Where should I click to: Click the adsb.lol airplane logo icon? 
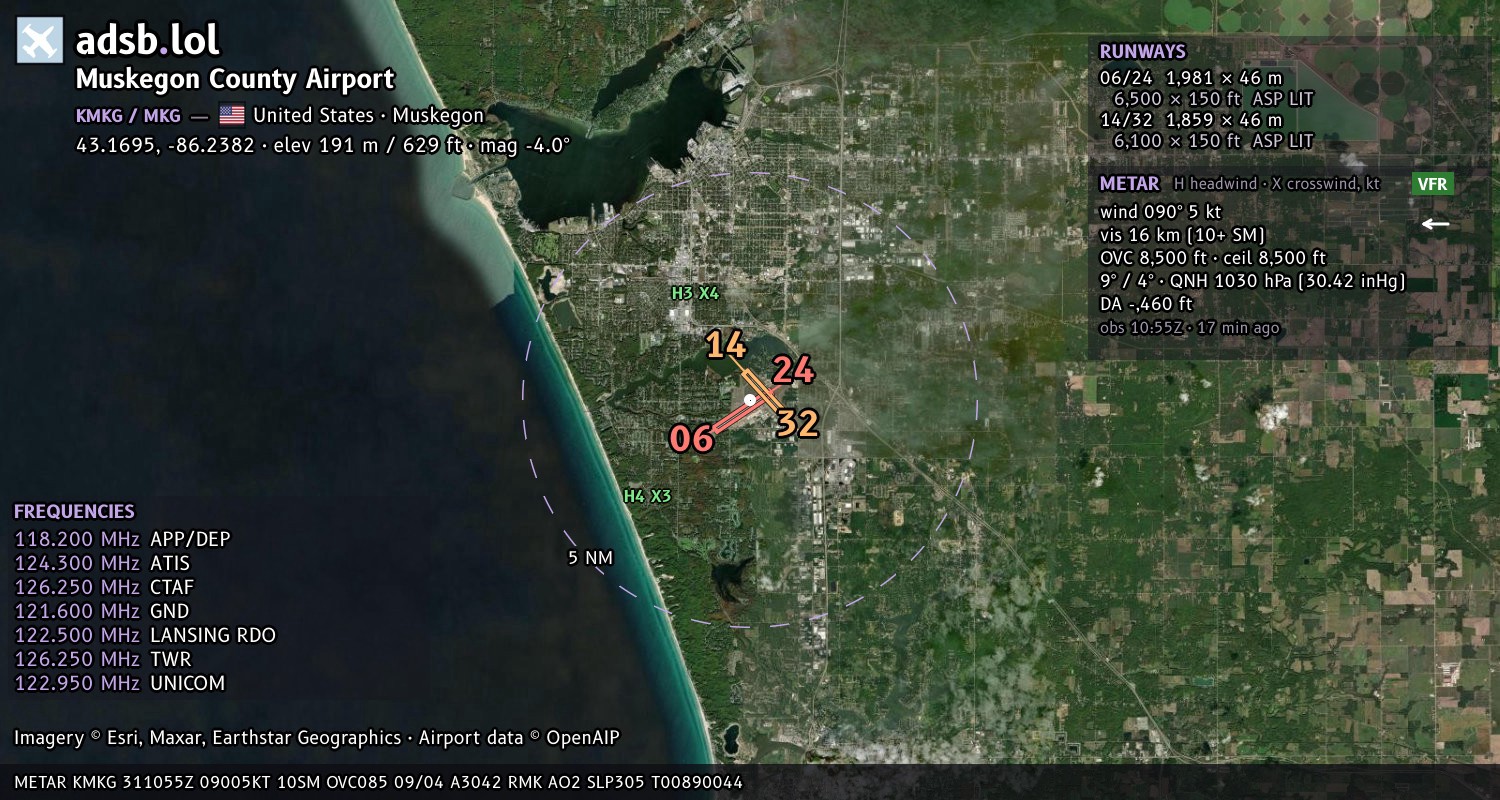[40, 41]
